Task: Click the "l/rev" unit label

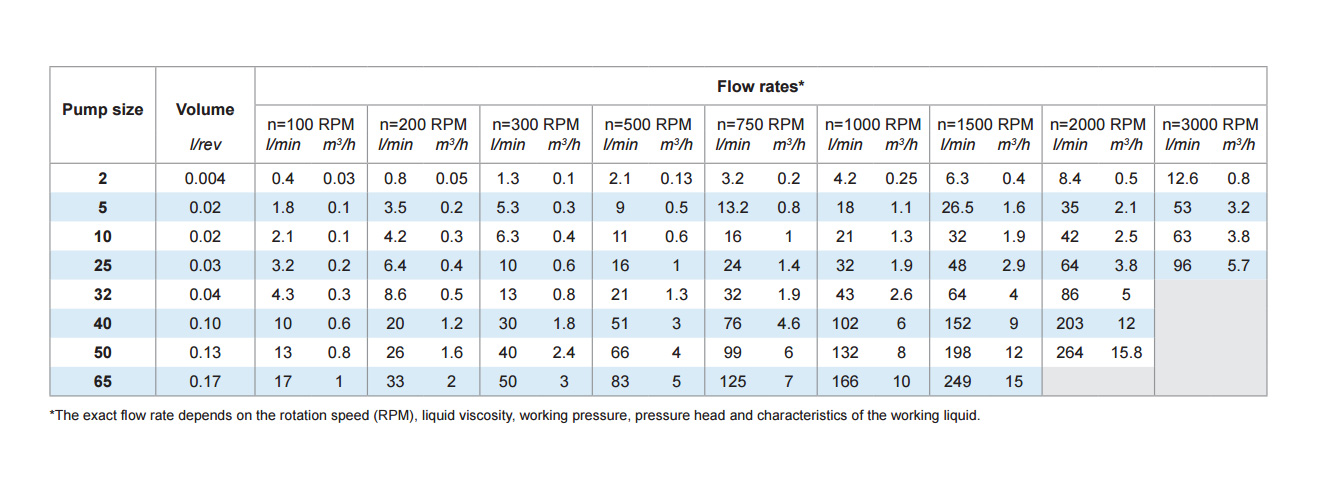Action: click(205, 145)
